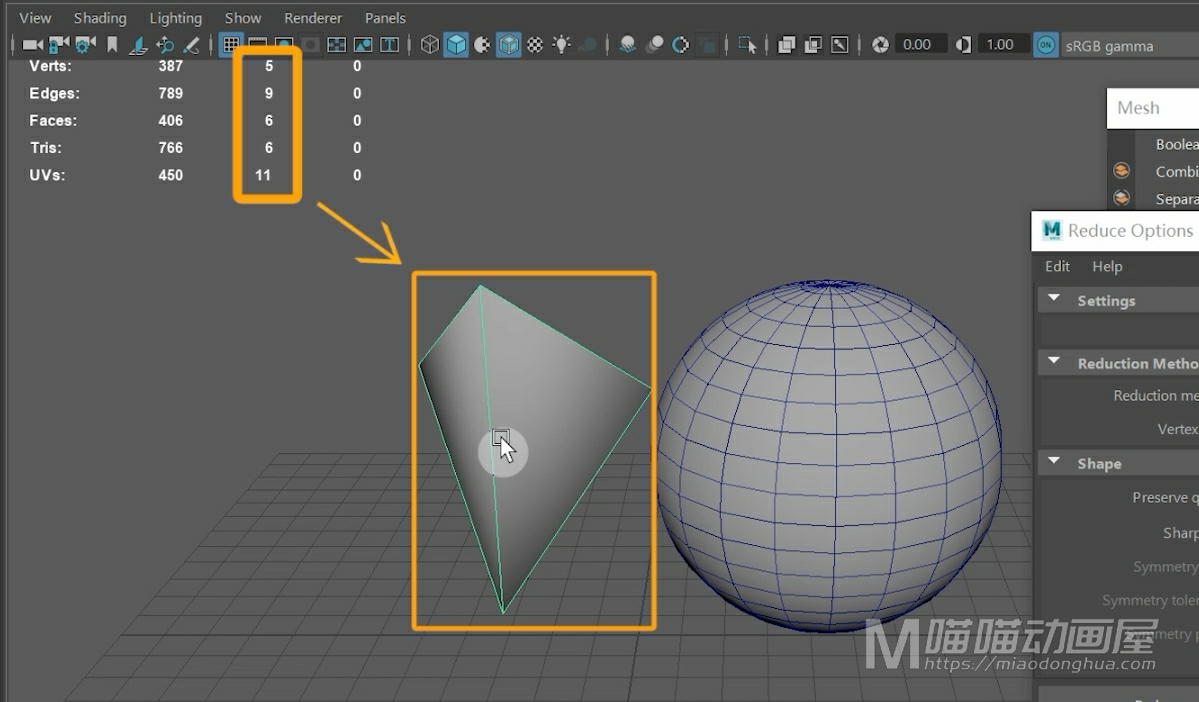Toggle the color management ON button
The image size is (1199, 702).
tap(1045, 45)
